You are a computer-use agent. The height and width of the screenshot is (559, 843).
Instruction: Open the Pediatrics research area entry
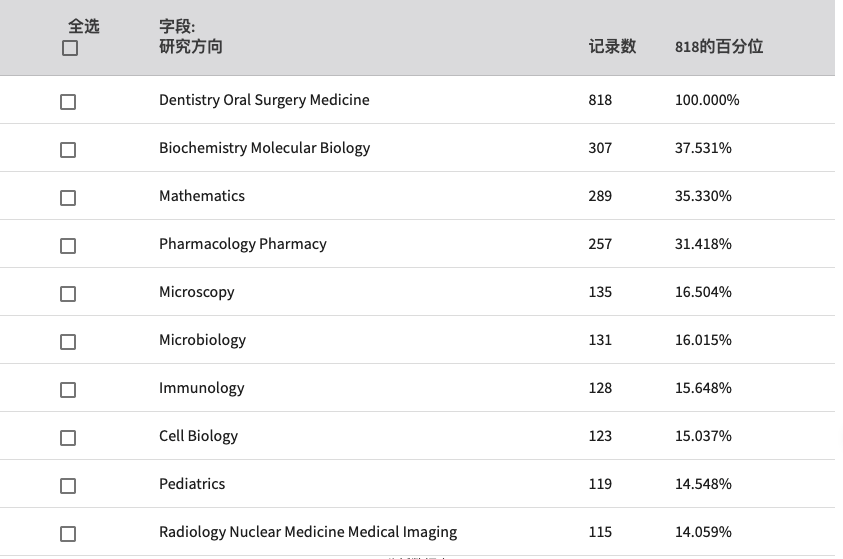point(192,484)
